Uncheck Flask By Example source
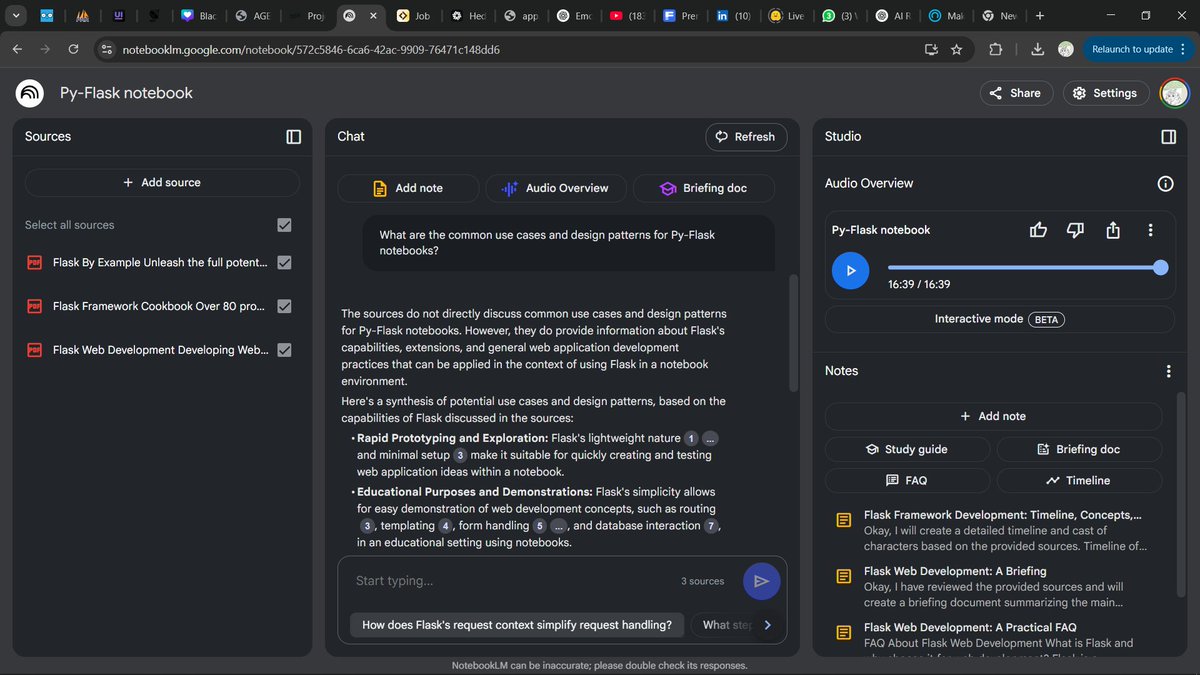 coord(284,262)
